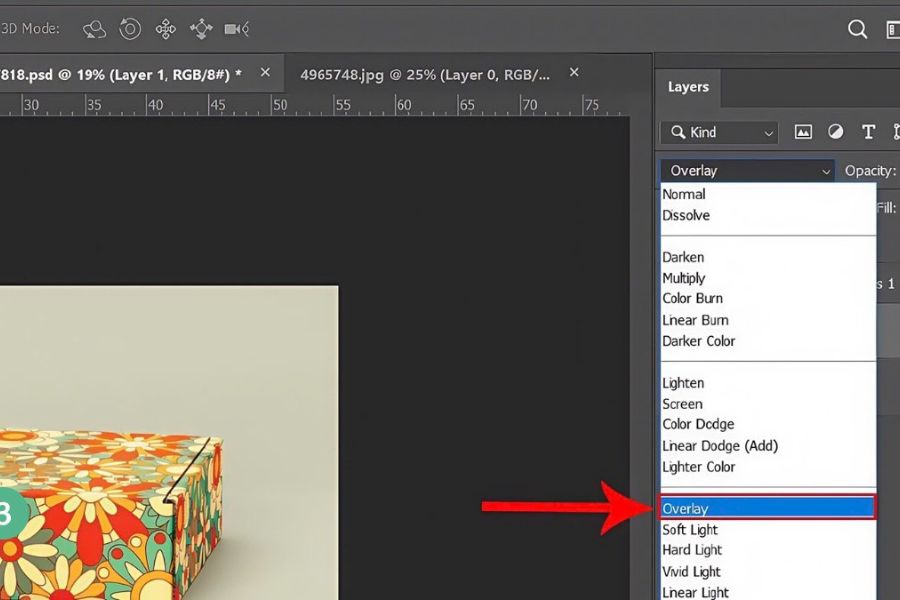Select Soft Light blend mode
This screenshot has width=900, height=600.
[690, 530]
